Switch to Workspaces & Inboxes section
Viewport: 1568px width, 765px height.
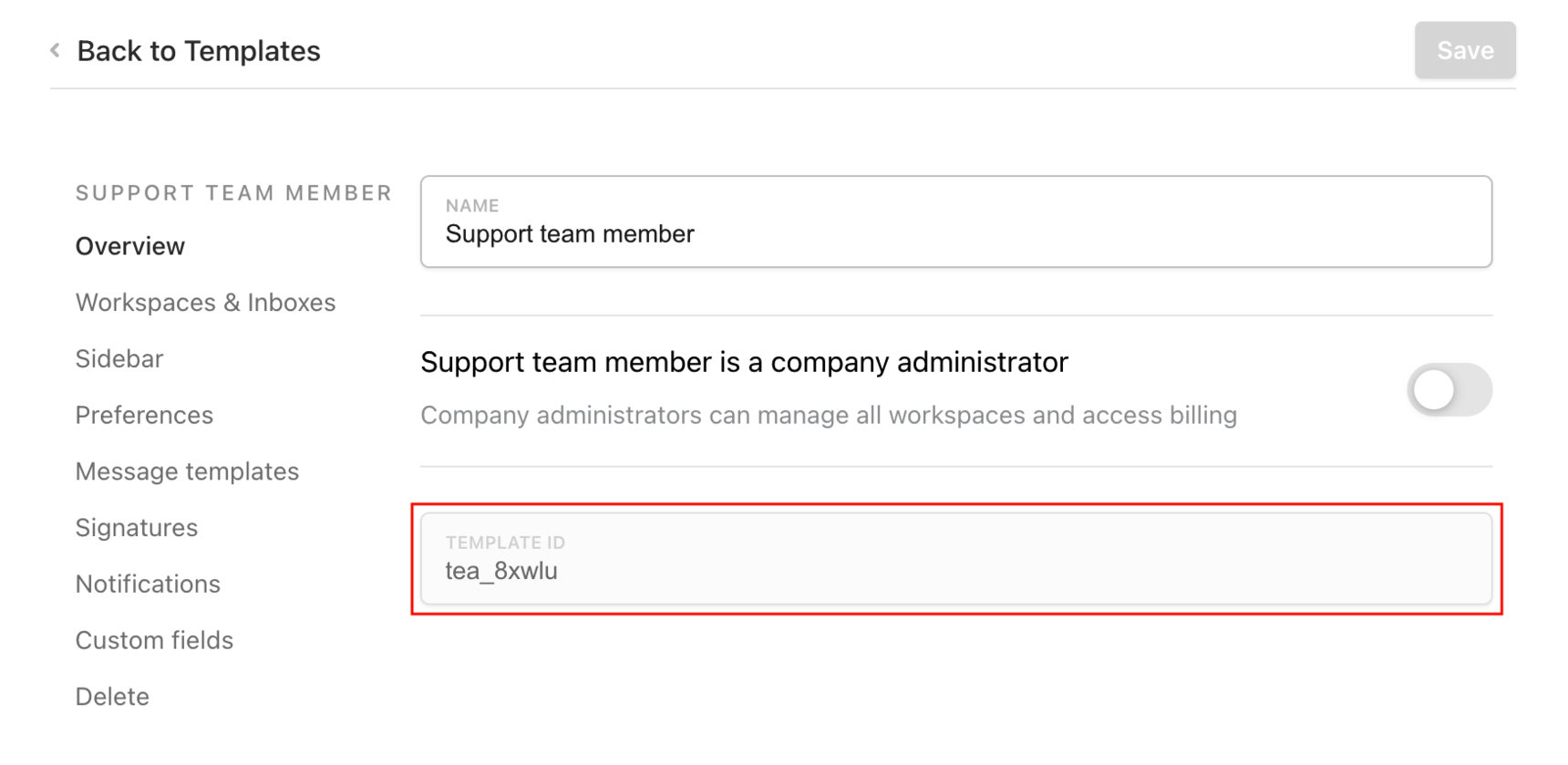[205, 303]
